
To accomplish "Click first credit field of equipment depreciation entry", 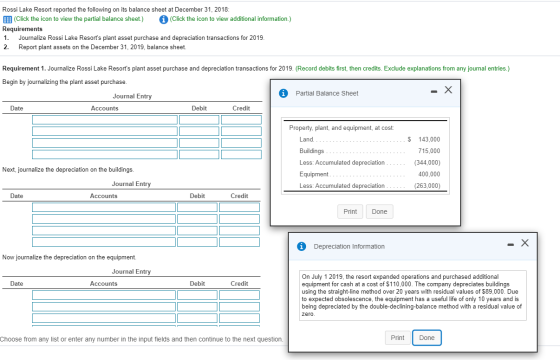I will (x=239, y=295).
